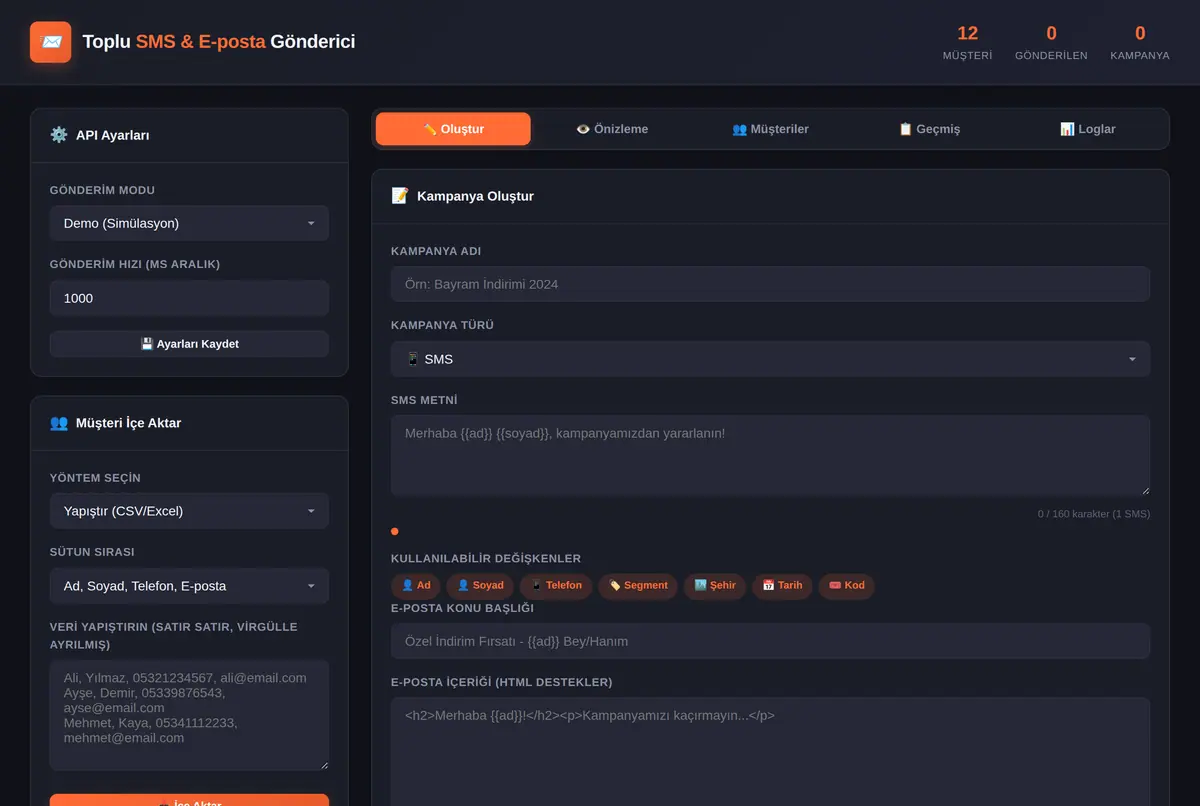Focus the SMS Metni text area
Image resolution: width=1200 pixels, height=806 pixels.
pyautogui.click(x=770, y=456)
